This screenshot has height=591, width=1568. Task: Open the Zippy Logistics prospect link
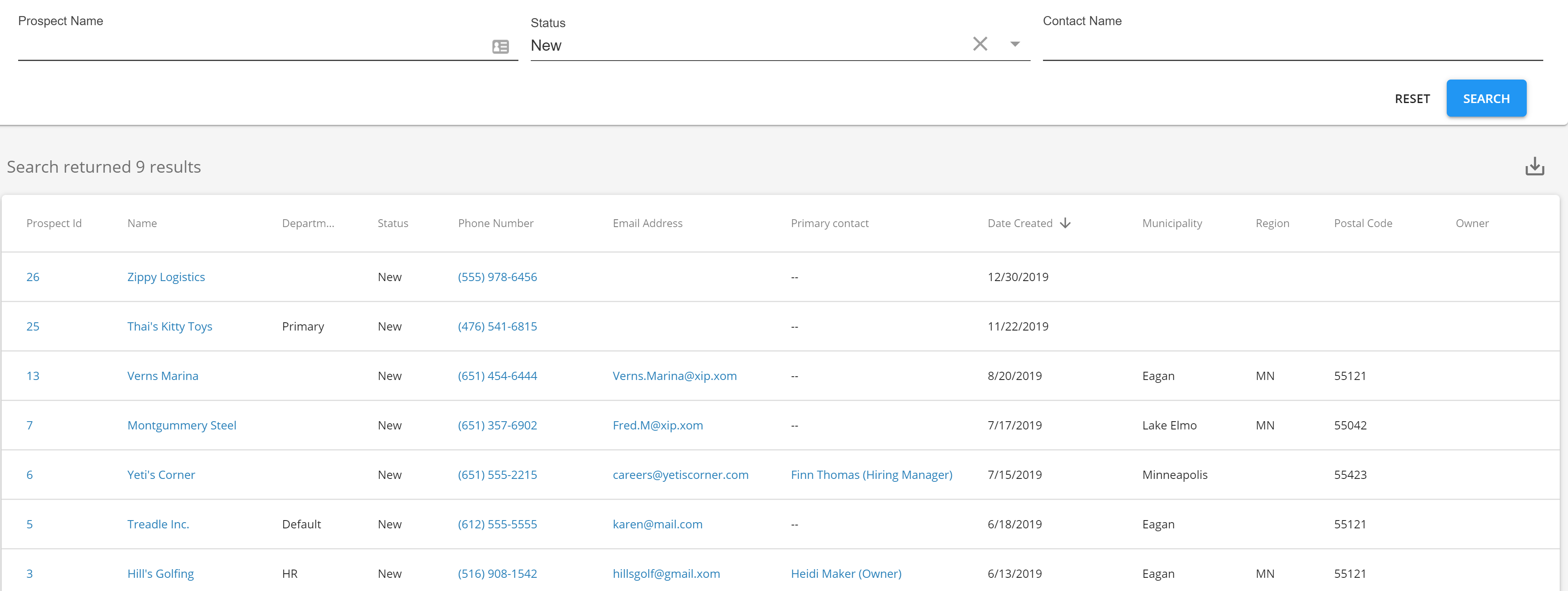[x=165, y=277]
